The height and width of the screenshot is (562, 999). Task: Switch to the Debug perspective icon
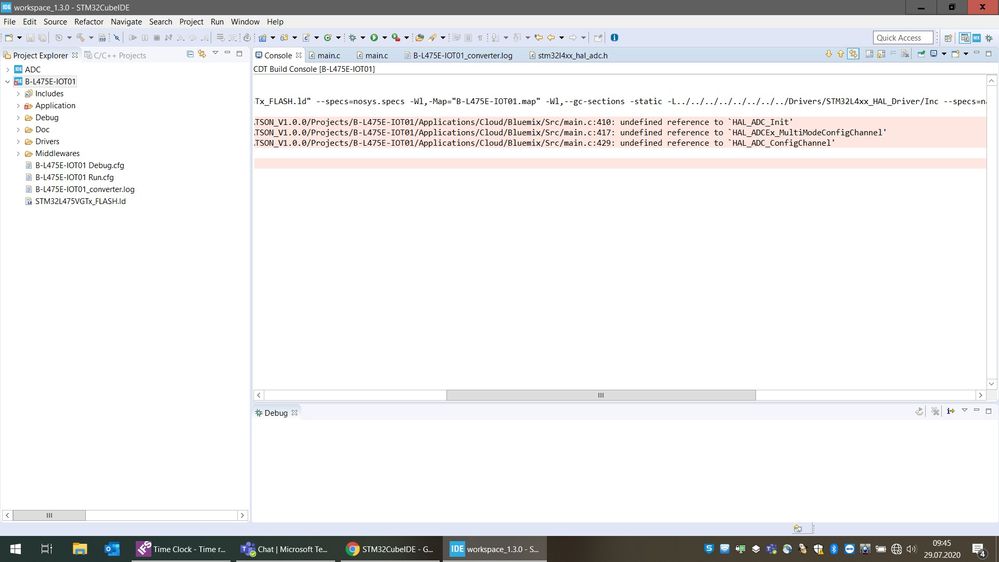pos(989,38)
